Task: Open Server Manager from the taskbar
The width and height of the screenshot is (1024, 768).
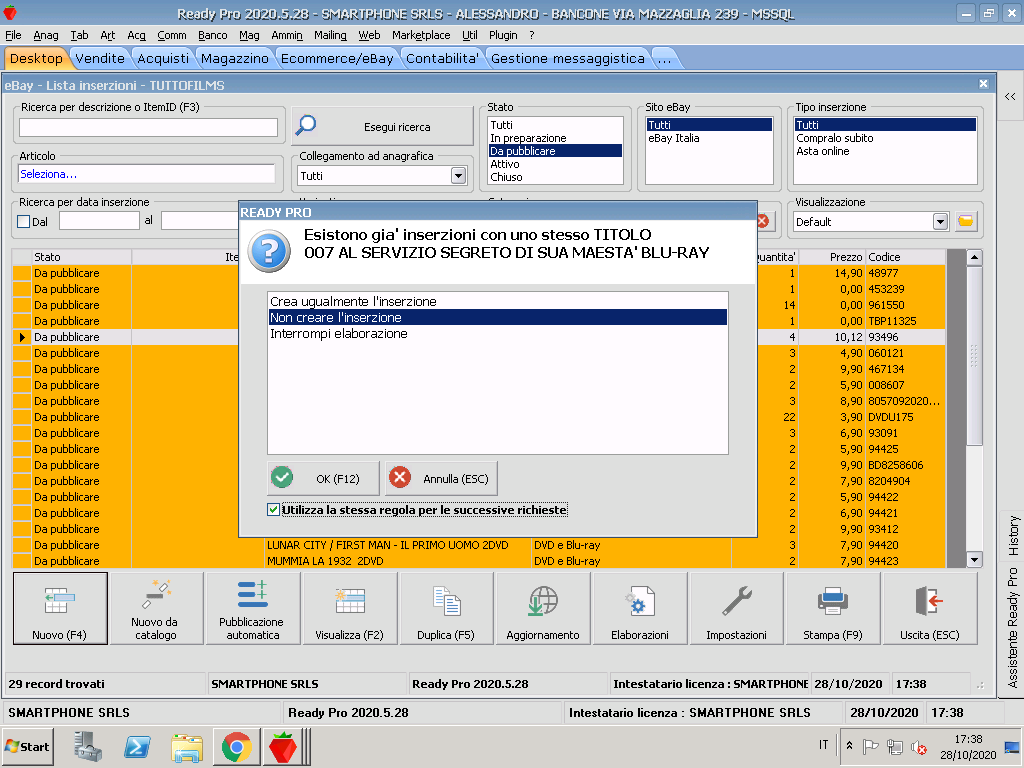Action: (x=88, y=746)
